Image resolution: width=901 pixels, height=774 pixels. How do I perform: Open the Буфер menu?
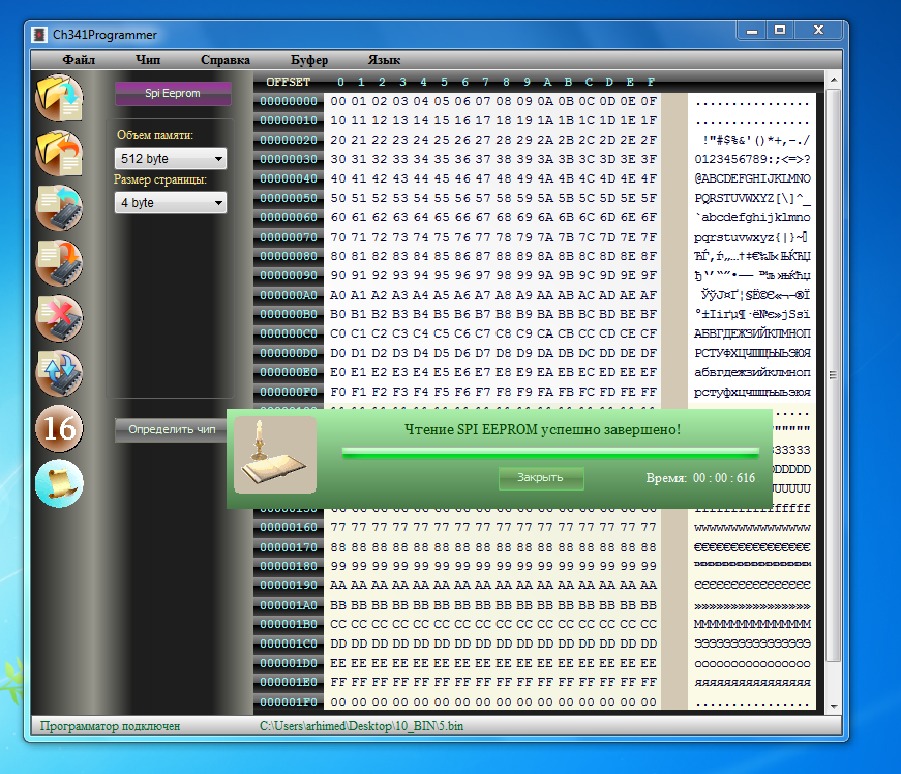point(309,60)
